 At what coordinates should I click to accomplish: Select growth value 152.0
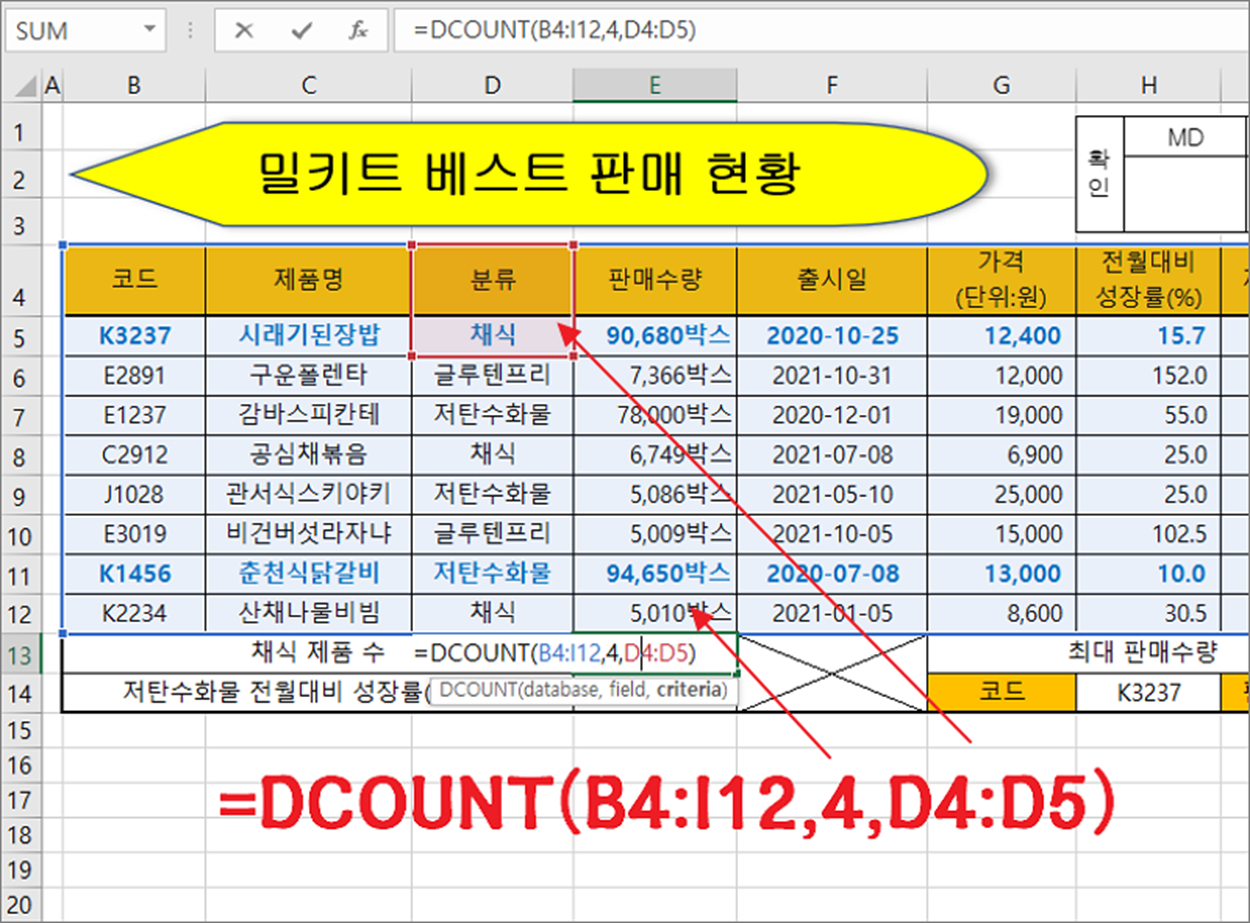1148,376
